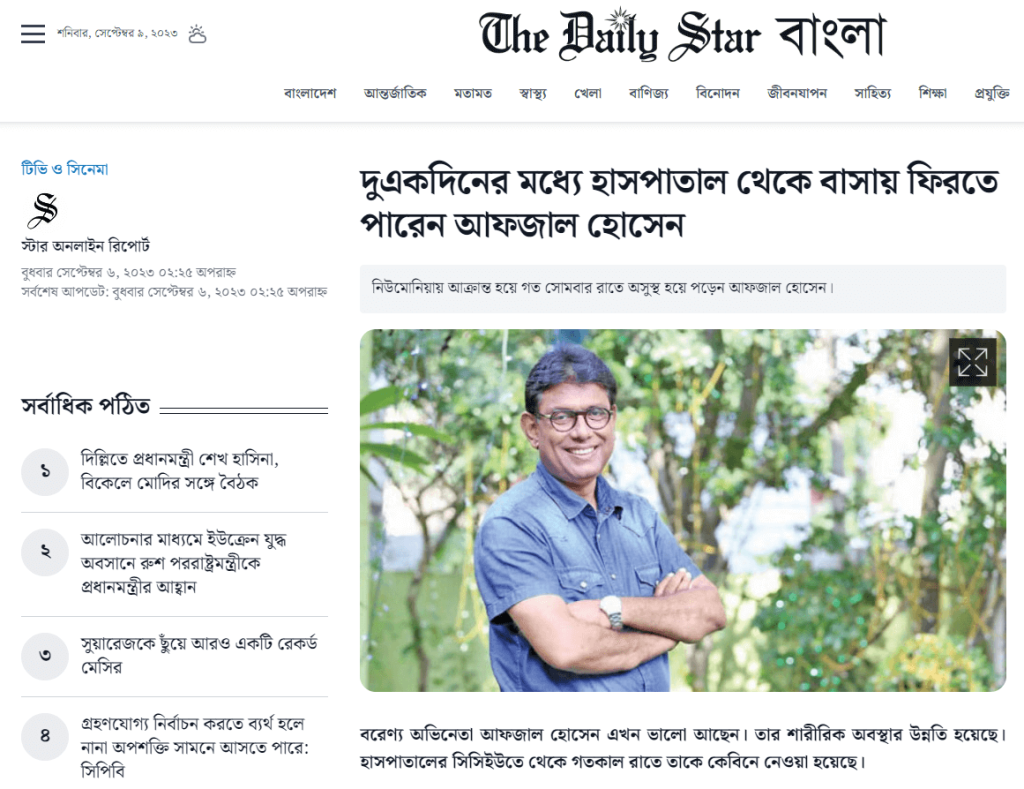Click the number ৩ circle badge
The image size is (1024, 789).
[x=45, y=656]
